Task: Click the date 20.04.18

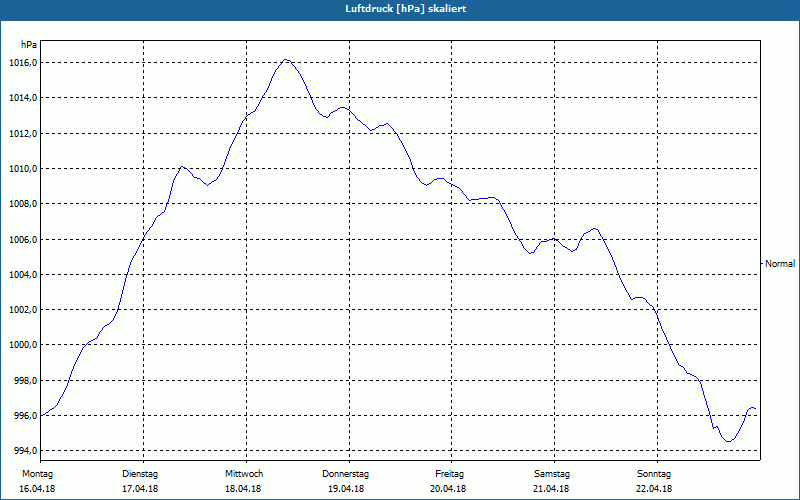Action: [x=448, y=489]
